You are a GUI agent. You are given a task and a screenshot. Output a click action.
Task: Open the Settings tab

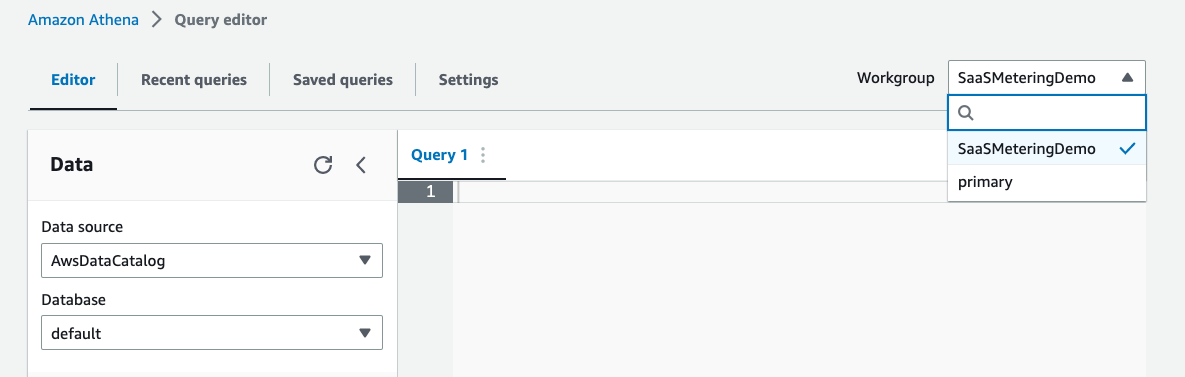point(469,79)
